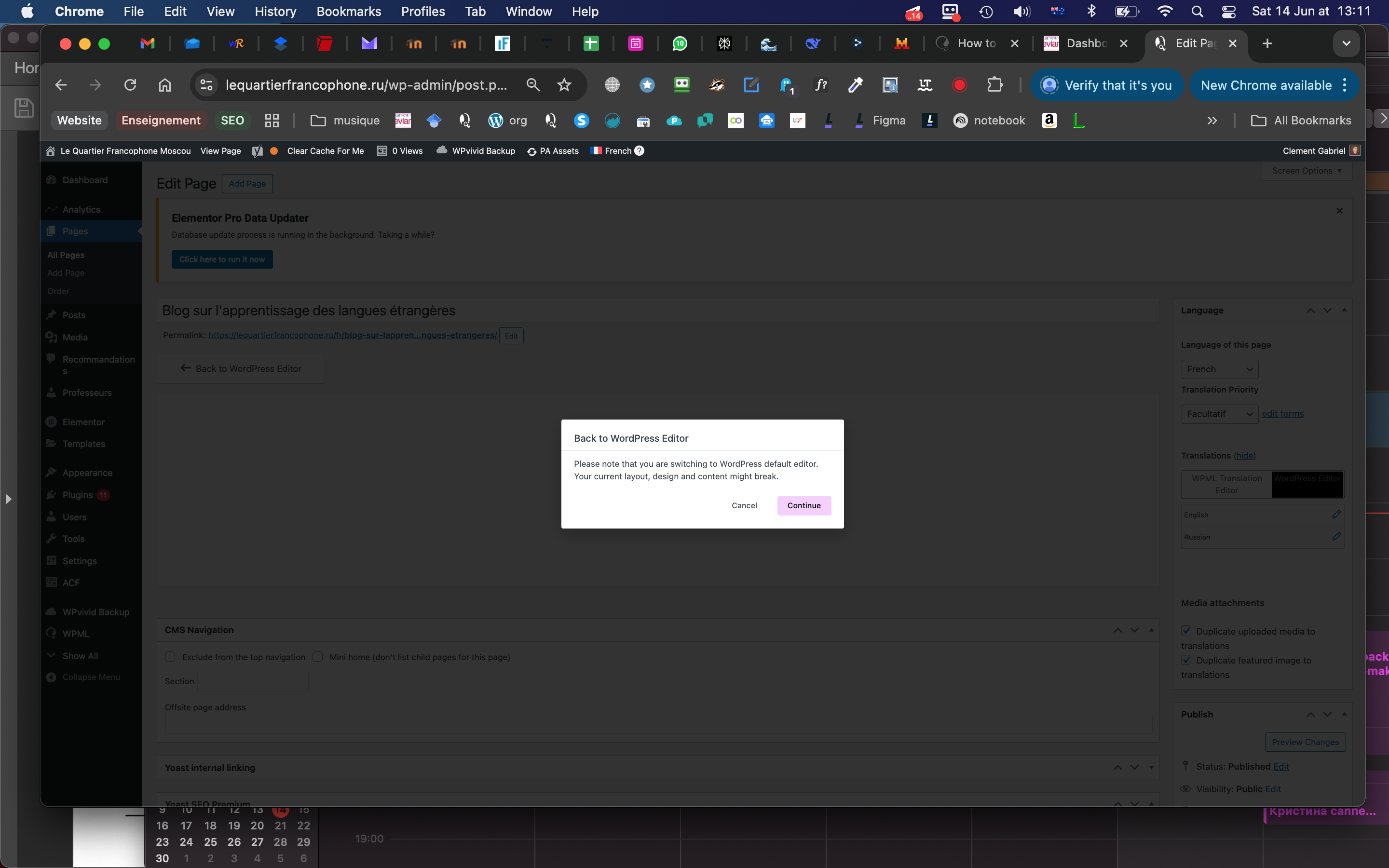Toggle Mini home checkbox
The image size is (1389, 868).
point(317,657)
